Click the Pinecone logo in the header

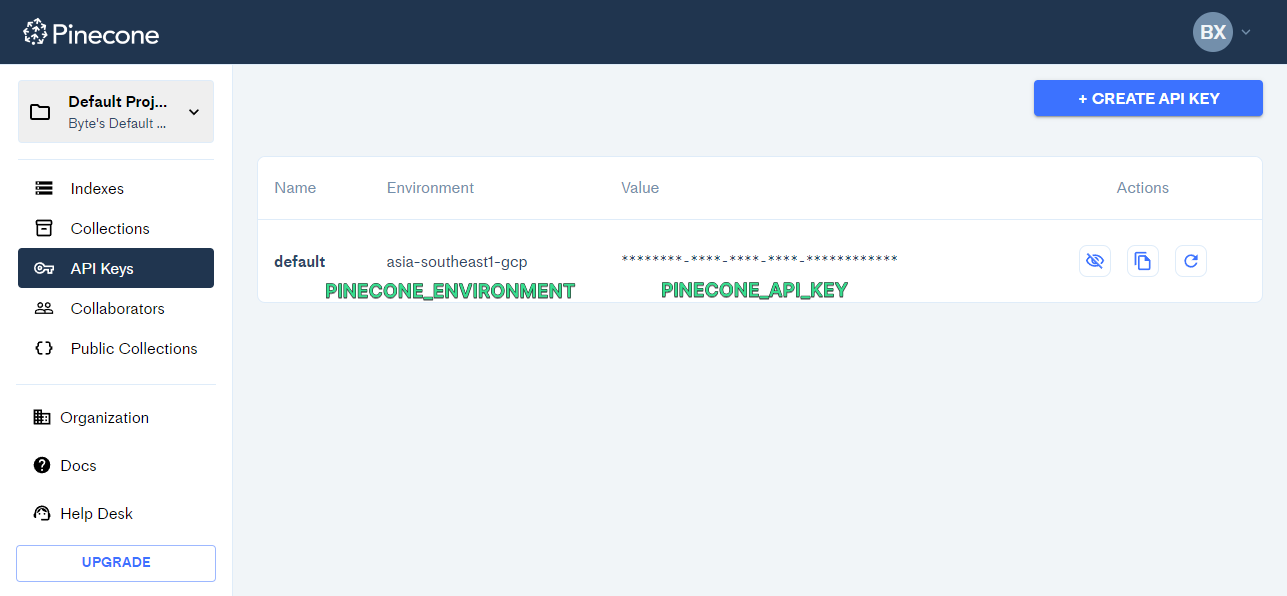tap(90, 32)
